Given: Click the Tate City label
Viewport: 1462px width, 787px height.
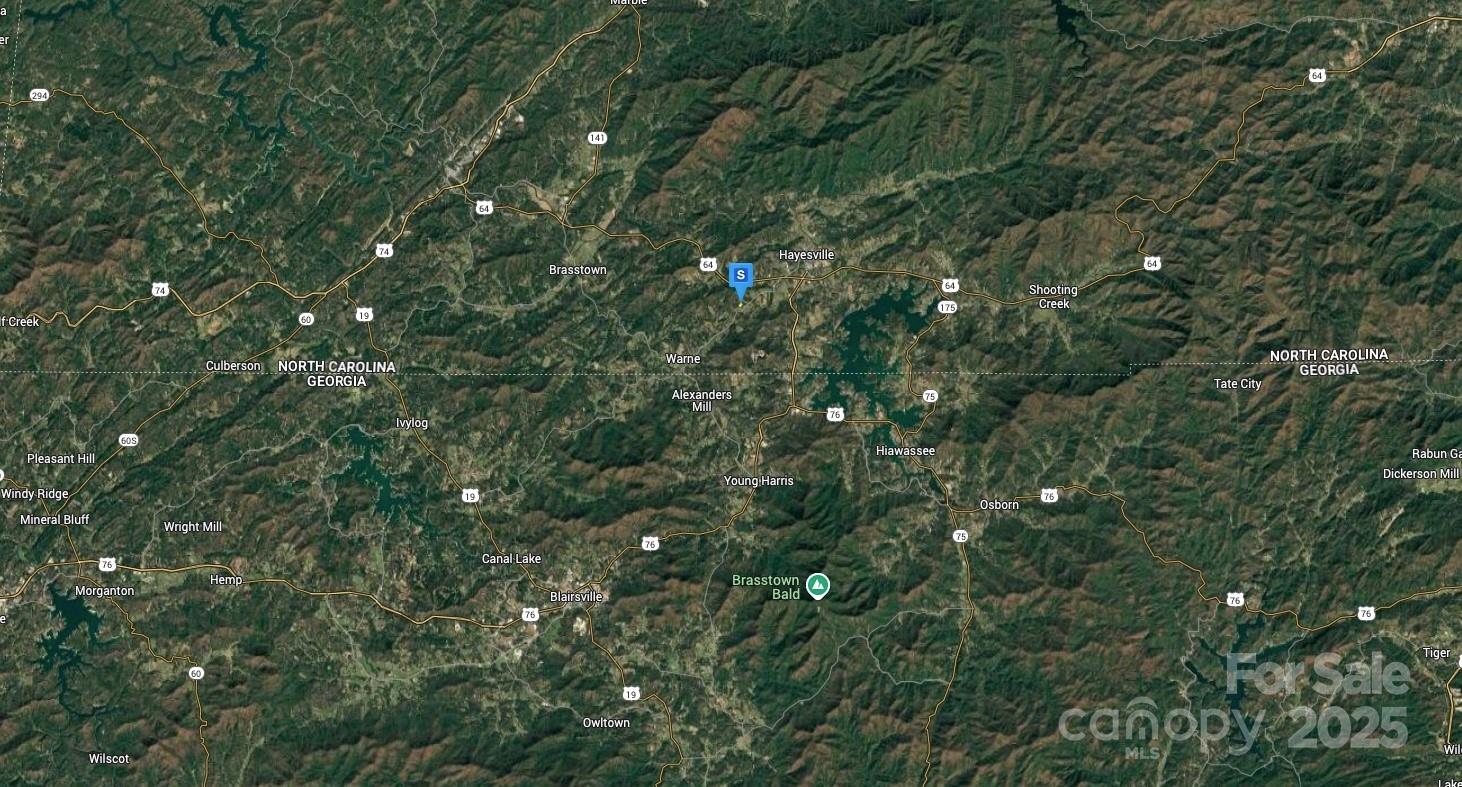Looking at the screenshot, I should coord(1237,384).
